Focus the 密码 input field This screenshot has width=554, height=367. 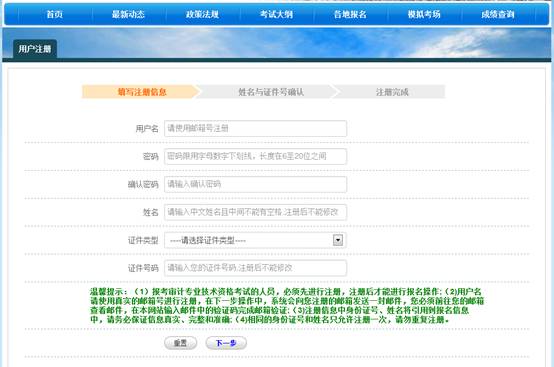255,156
